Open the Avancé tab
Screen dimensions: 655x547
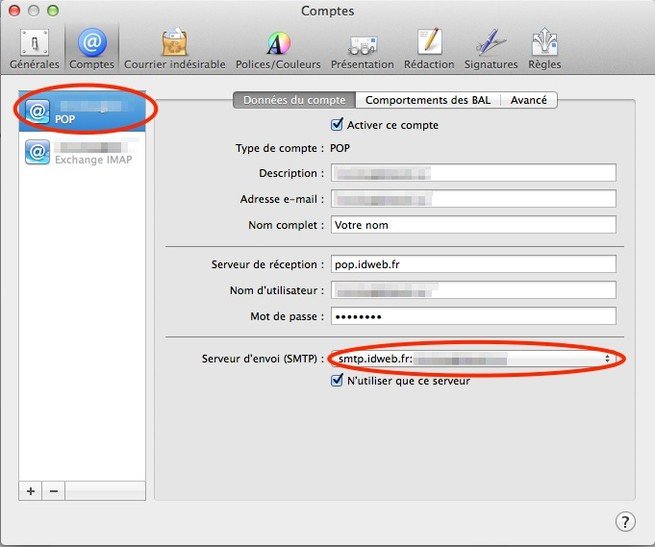click(x=529, y=100)
